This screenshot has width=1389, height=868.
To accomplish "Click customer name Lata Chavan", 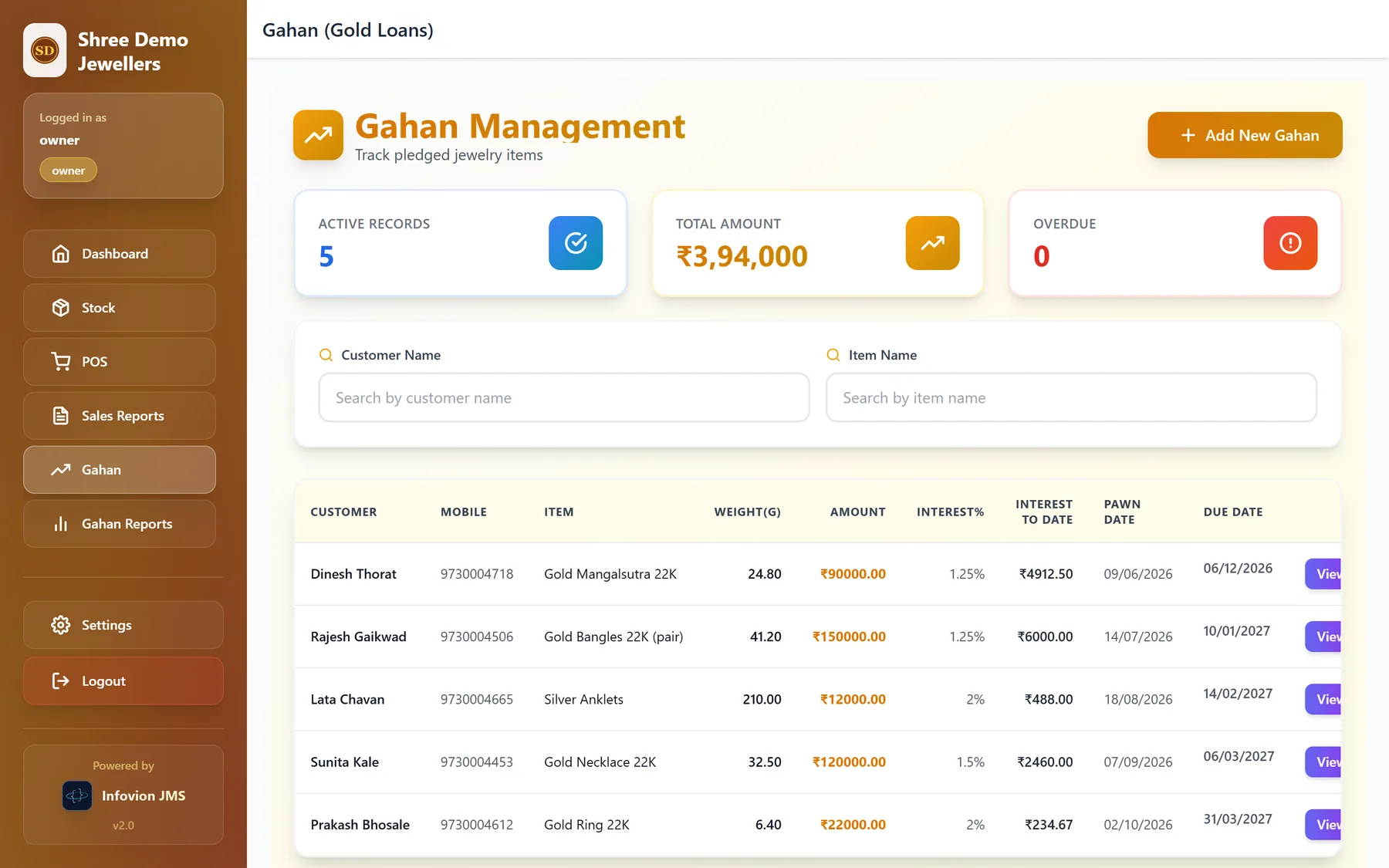I will (347, 699).
